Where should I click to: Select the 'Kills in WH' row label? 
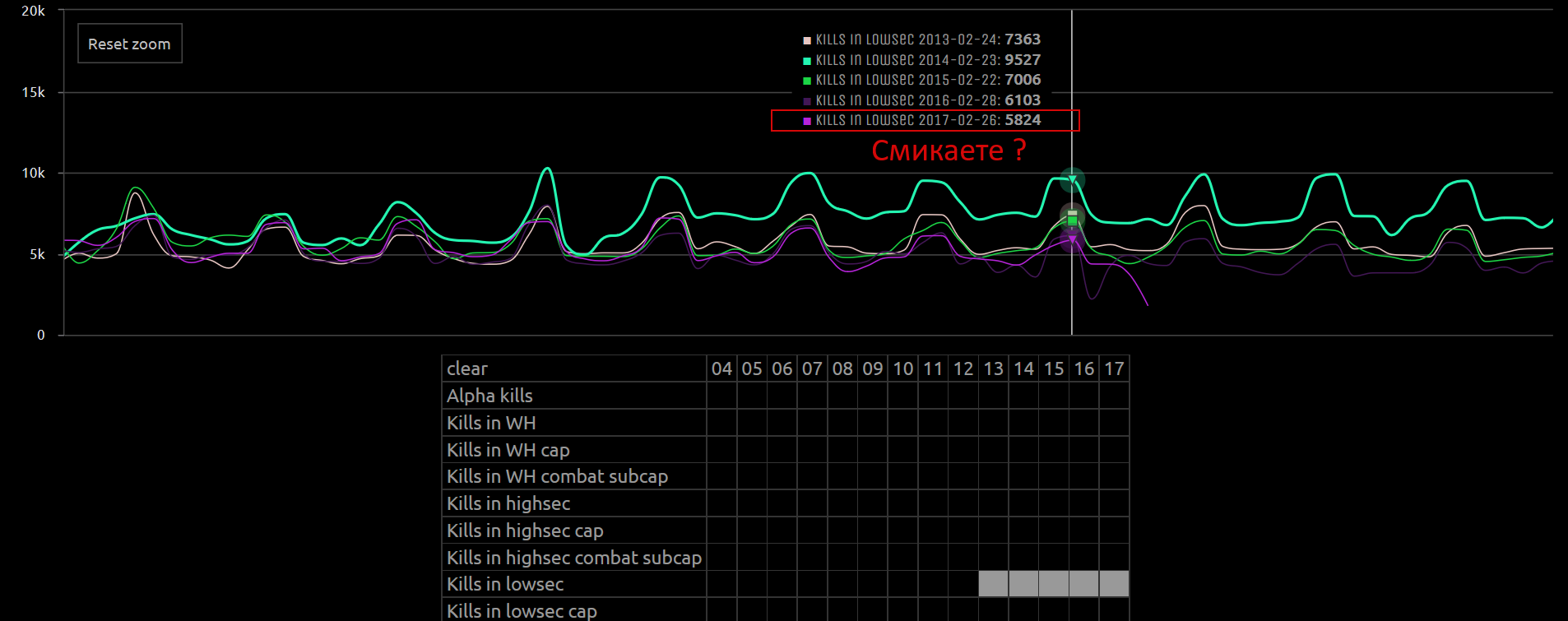[x=574, y=423]
